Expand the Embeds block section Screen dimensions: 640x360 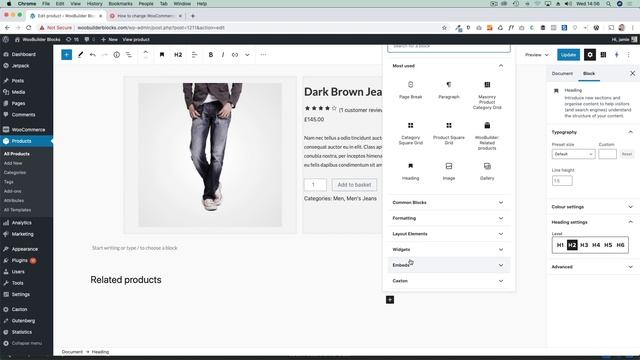click(x=449, y=265)
